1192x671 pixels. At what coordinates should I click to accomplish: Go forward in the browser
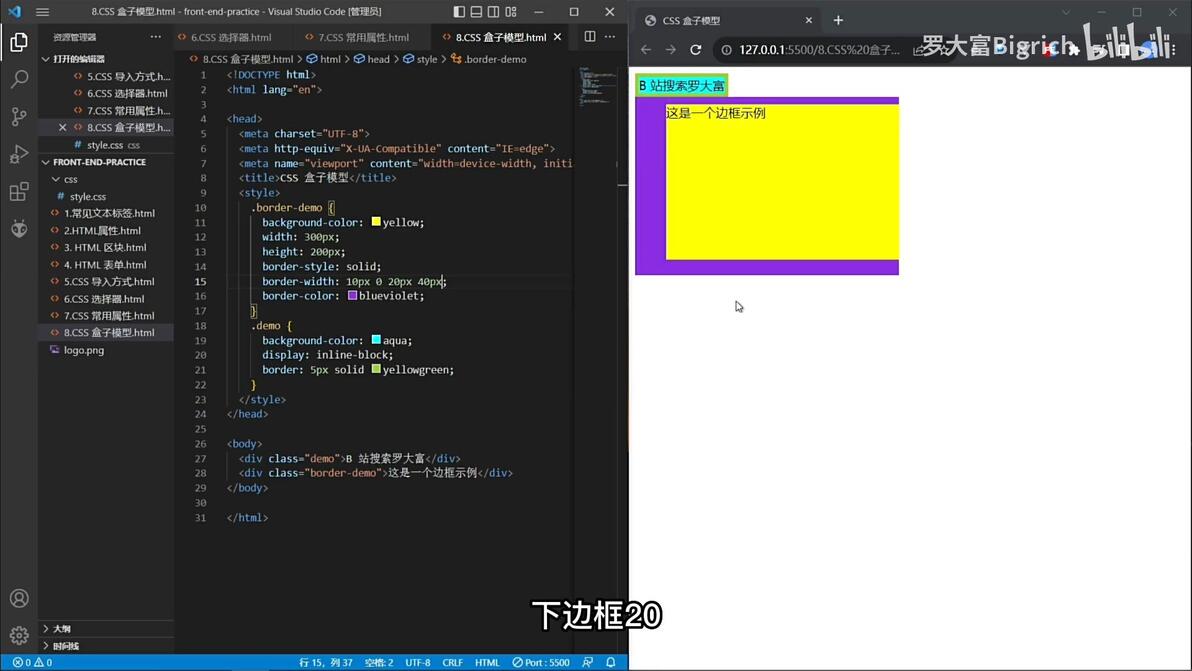pyautogui.click(x=670, y=49)
